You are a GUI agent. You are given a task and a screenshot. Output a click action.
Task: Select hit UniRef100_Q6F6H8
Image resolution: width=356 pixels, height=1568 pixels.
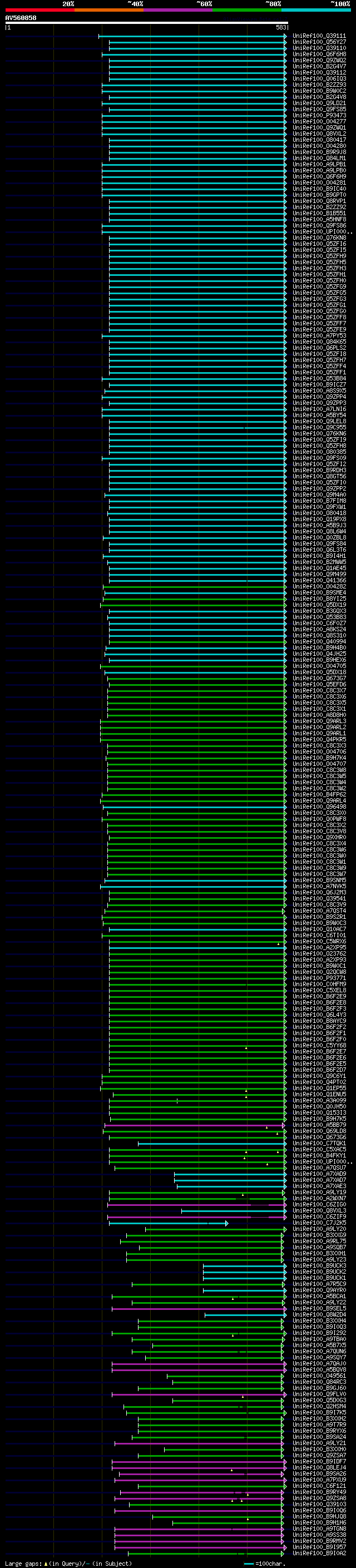[x=319, y=54]
